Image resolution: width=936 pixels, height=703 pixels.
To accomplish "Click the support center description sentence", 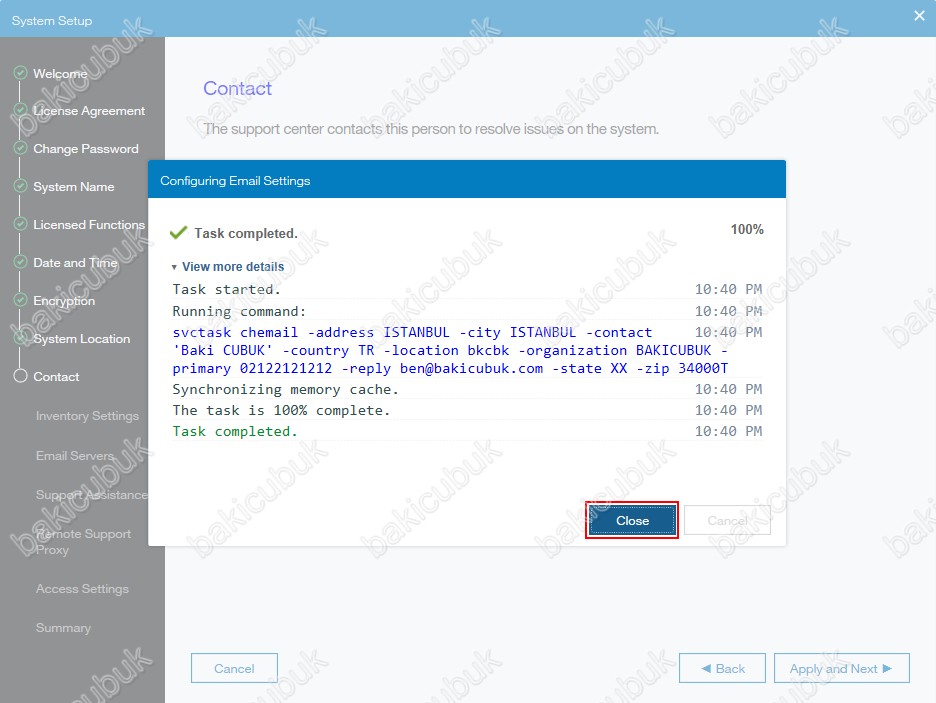I will pos(431,129).
